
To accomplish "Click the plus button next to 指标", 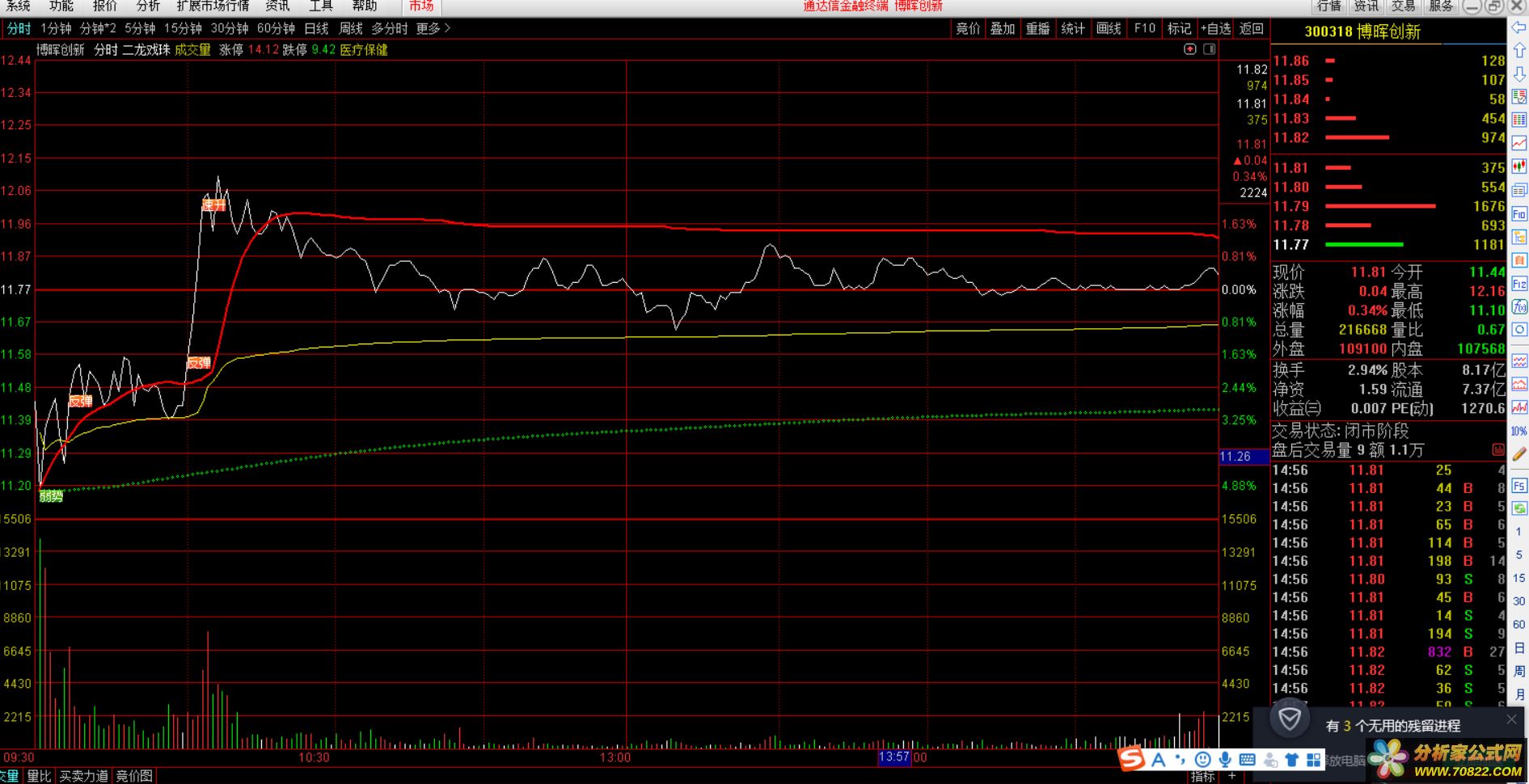I will point(1231,776).
